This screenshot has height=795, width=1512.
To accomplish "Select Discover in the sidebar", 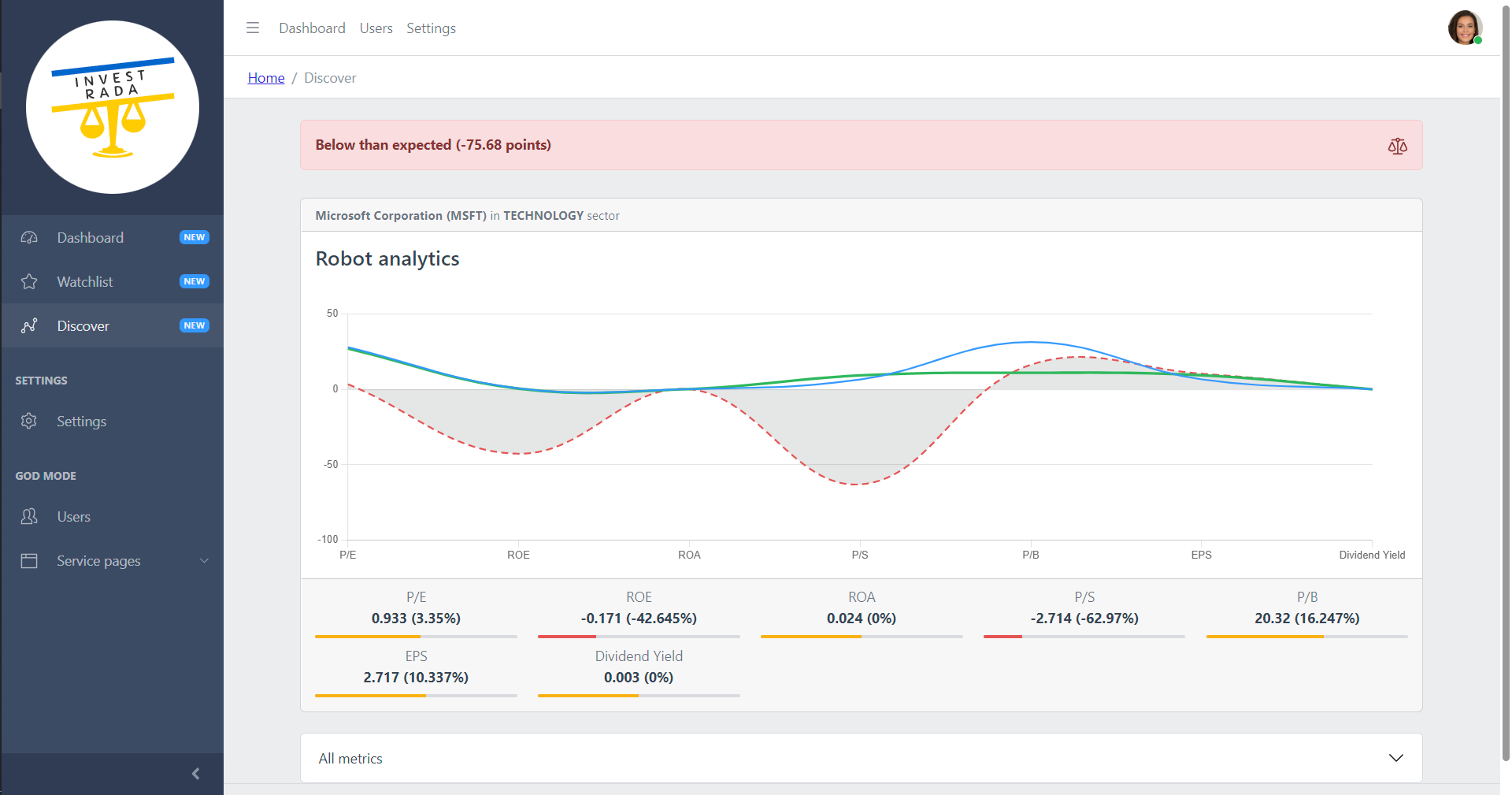I will (x=113, y=326).
